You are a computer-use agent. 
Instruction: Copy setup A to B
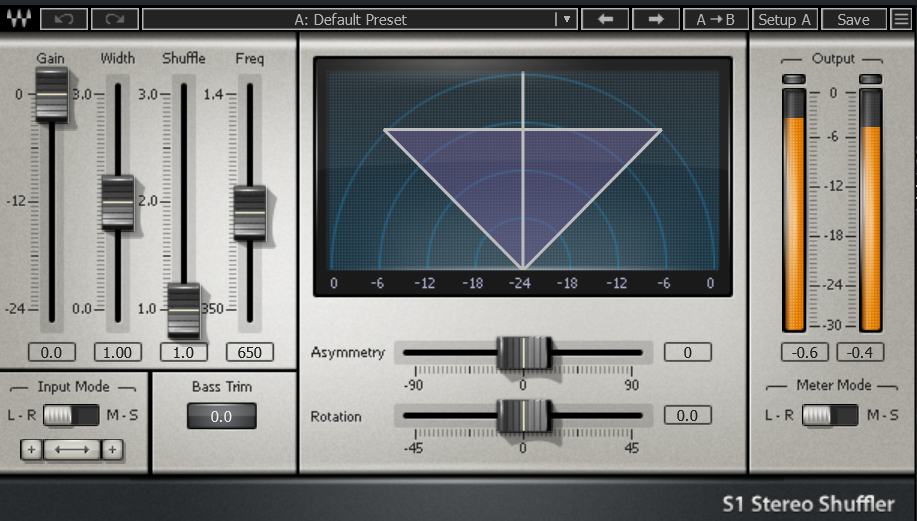click(716, 19)
